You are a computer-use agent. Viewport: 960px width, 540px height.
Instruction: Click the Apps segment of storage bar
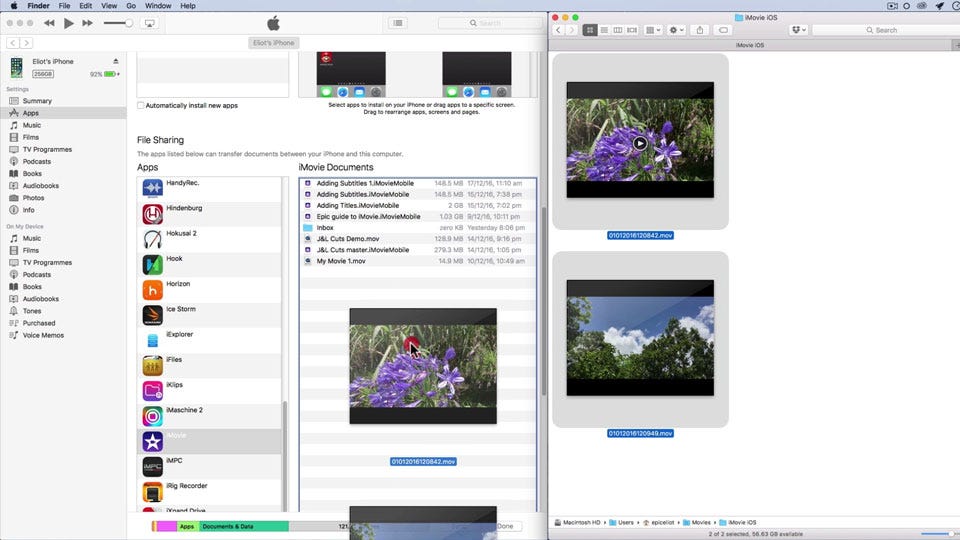pos(187,527)
